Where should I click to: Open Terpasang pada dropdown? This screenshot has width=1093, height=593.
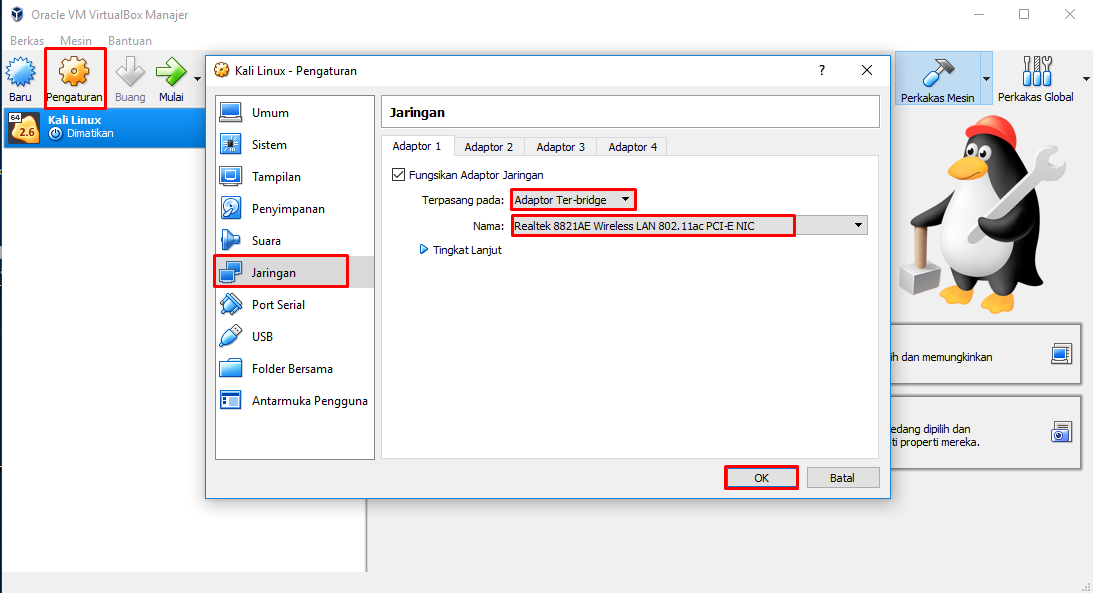tap(572, 200)
